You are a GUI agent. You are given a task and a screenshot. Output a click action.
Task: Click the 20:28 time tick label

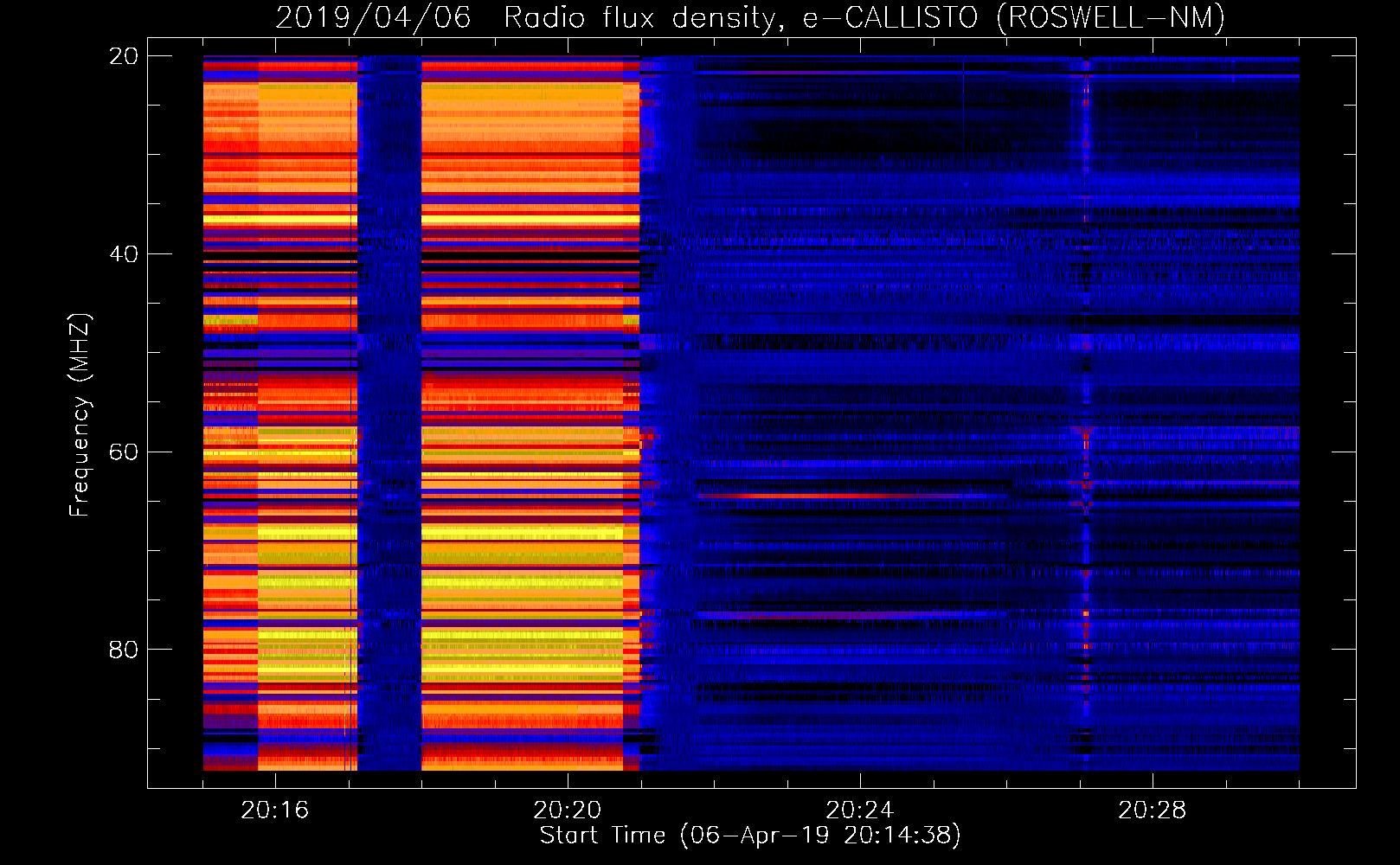(1153, 811)
